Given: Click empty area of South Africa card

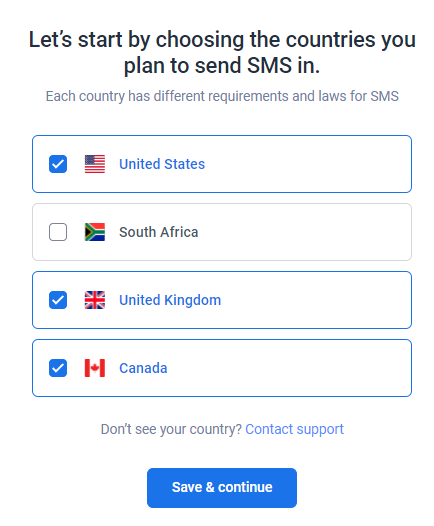Looking at the screenshot, I should tap(302, 232).
